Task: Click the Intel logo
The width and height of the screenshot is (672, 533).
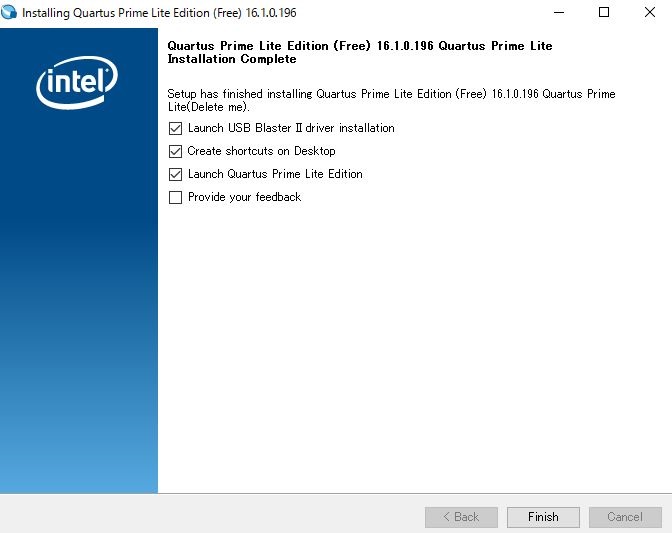Action: point(77,82)
